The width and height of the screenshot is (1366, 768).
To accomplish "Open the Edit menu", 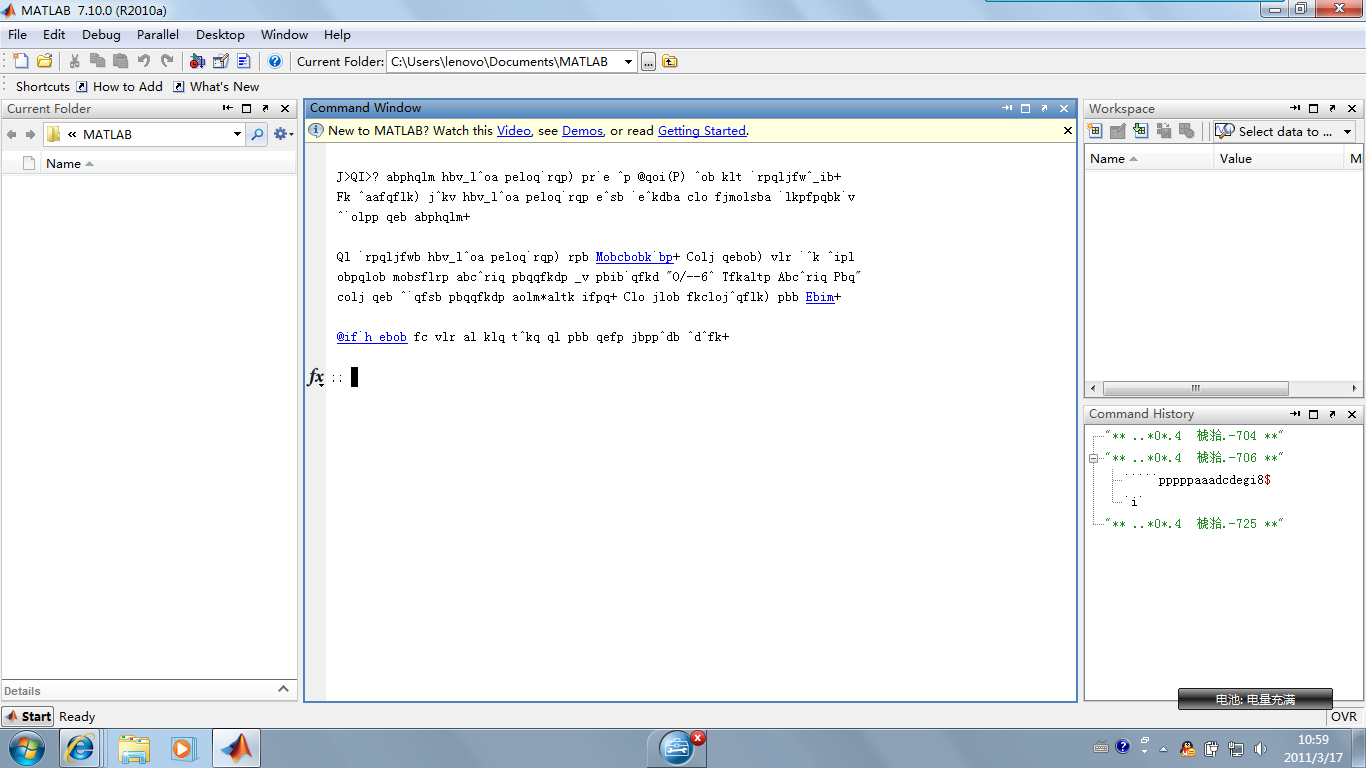I will point(54,34).
